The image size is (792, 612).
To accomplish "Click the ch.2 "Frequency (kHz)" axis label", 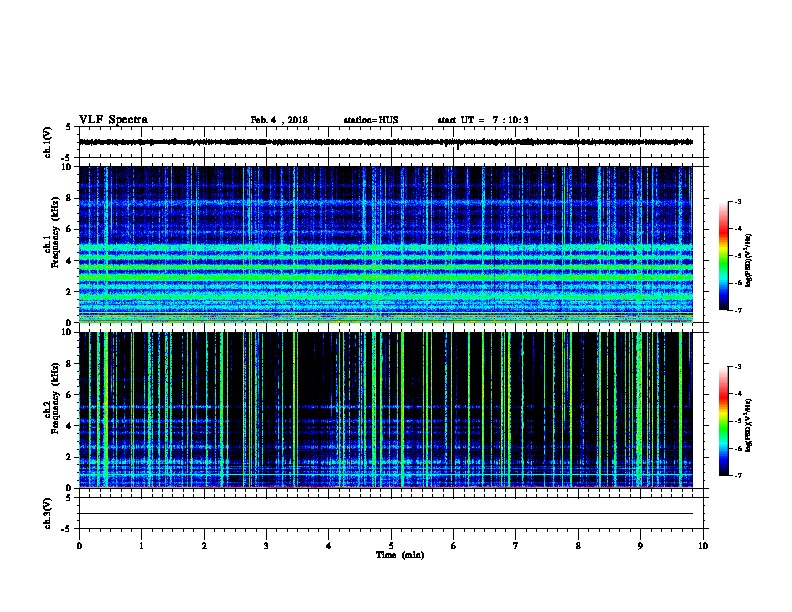I will pyautogui.click(x=55, y=398).
